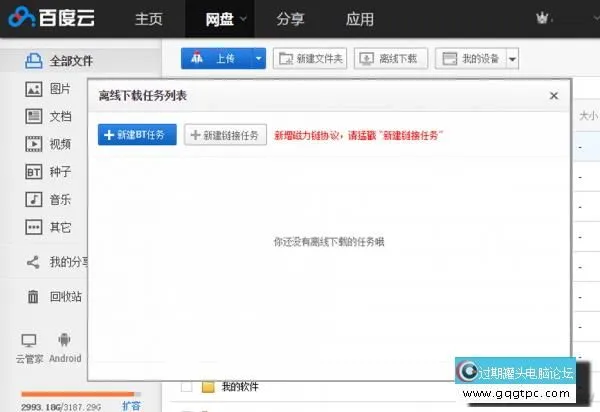Click the 扩容 link
Viewport: 600px width, 412px height.
[x=131, y=406]
